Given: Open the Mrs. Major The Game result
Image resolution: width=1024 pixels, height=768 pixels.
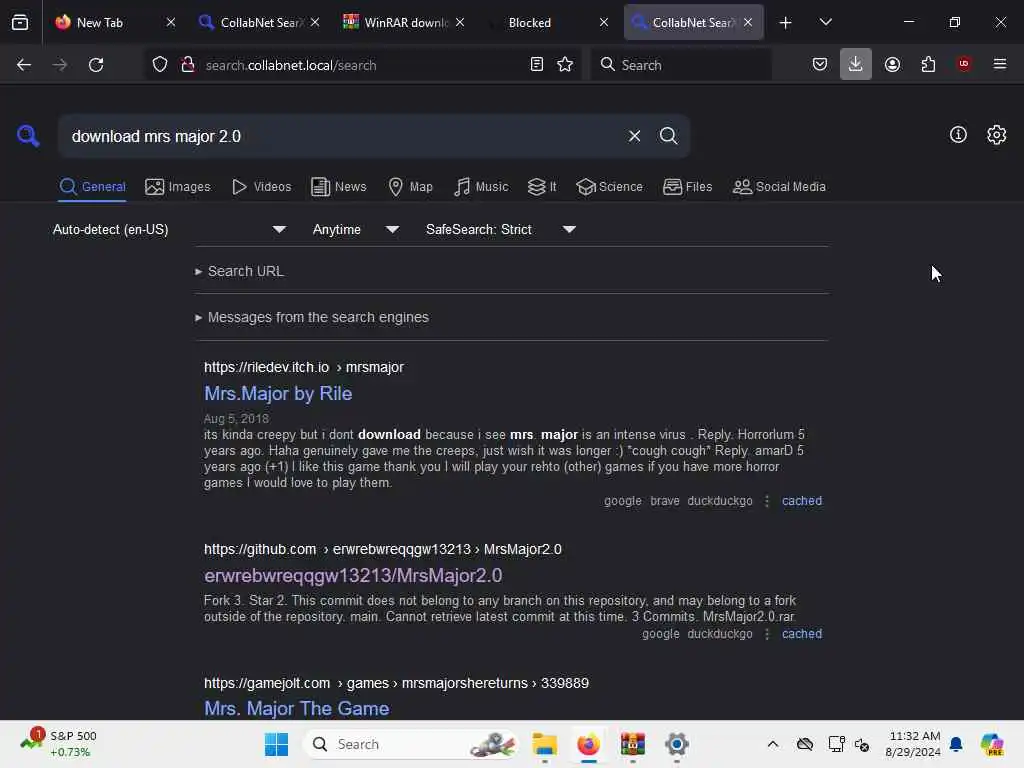Looking at the screenshot, I should (296, 709).
